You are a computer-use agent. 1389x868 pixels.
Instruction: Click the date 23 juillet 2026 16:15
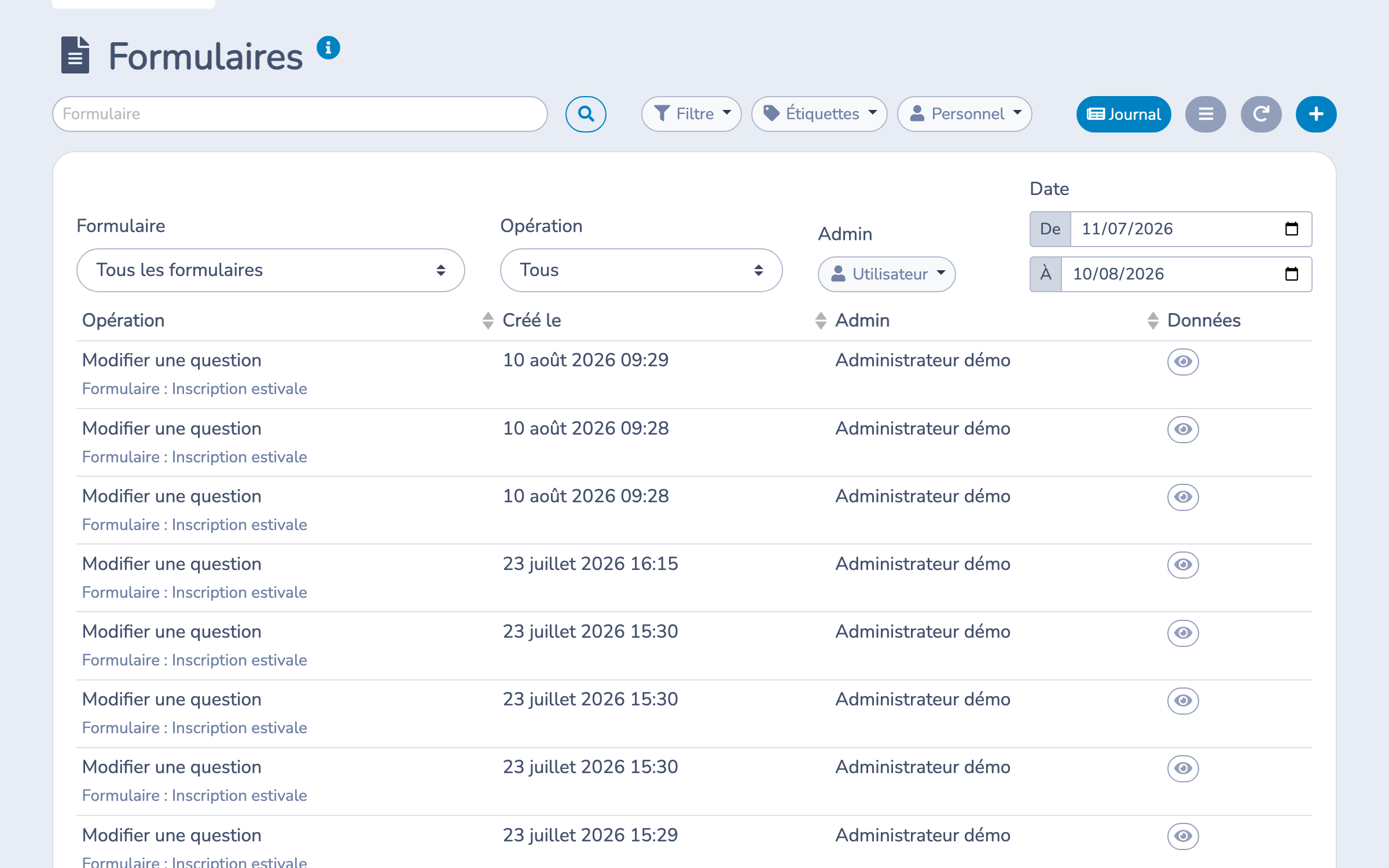click(590, 564)
